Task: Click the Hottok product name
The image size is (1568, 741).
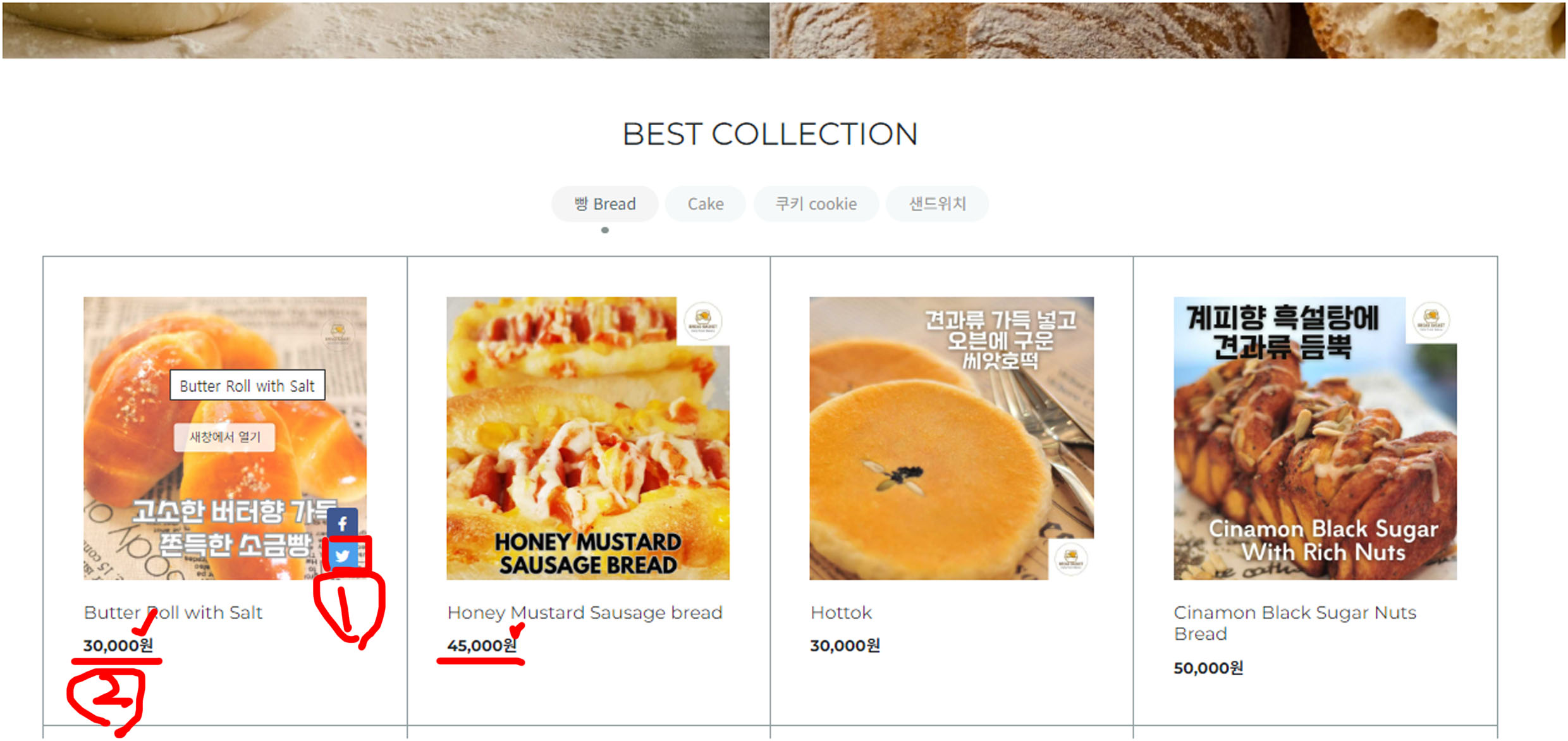Action: click(x=841, y=613)
